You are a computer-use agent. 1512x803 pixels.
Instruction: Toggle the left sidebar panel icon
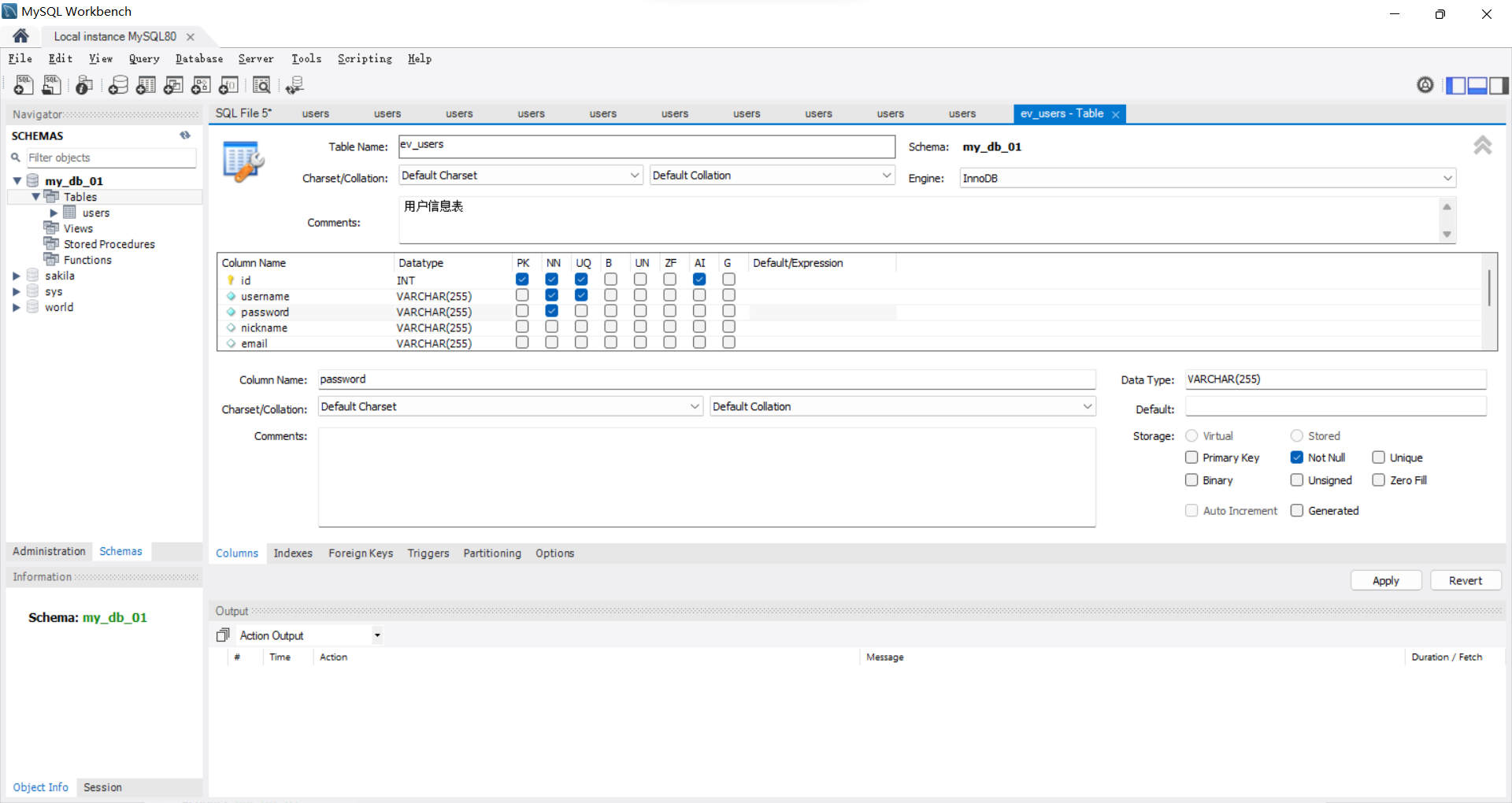[x=1456, y=85]
